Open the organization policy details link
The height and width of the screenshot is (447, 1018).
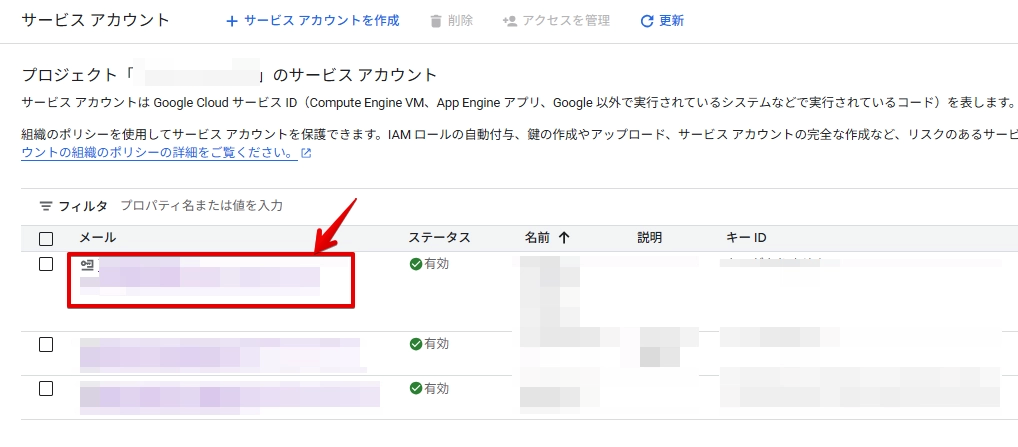[160, 154]
